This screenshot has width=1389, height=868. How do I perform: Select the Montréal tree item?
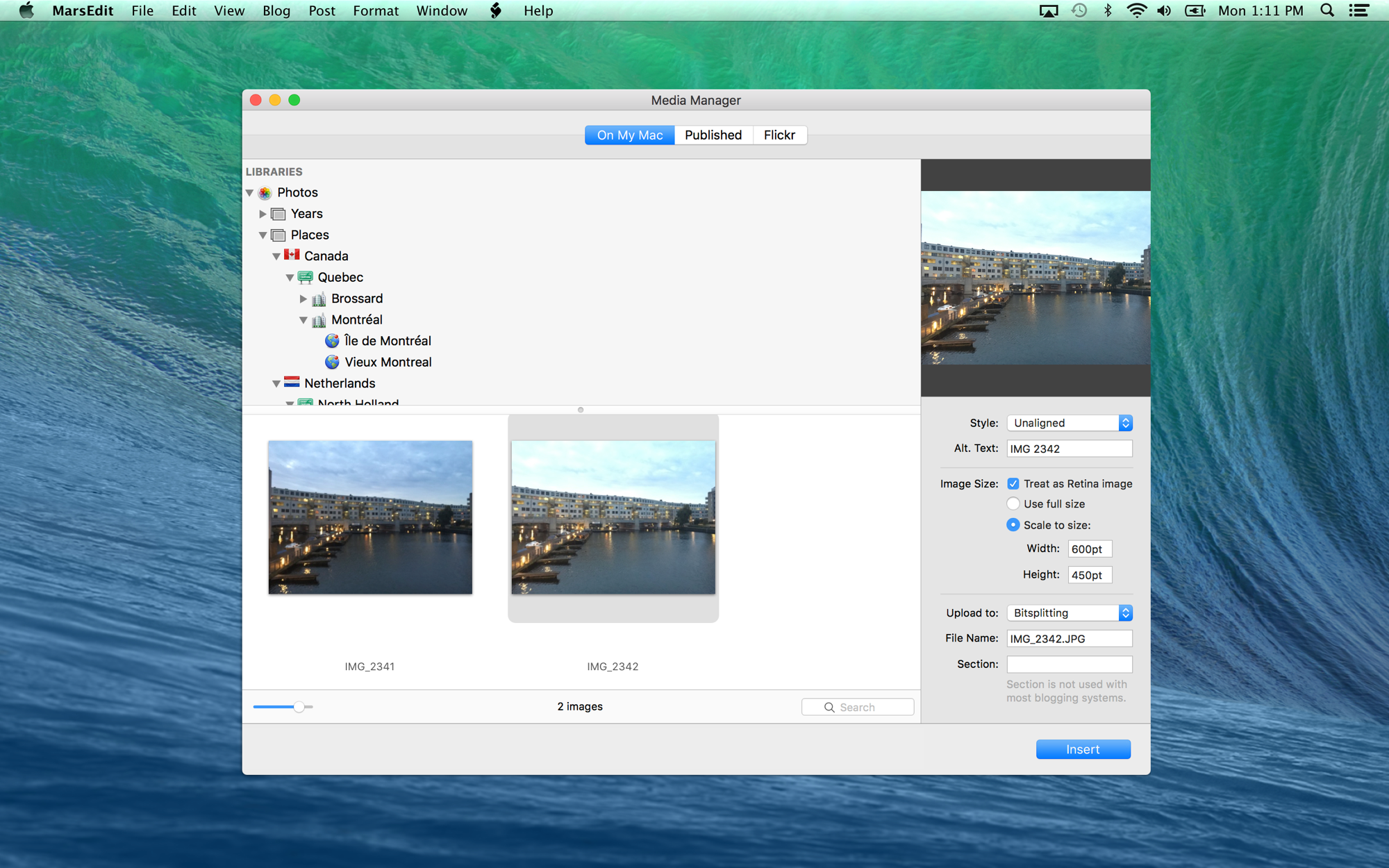(356, 319)
